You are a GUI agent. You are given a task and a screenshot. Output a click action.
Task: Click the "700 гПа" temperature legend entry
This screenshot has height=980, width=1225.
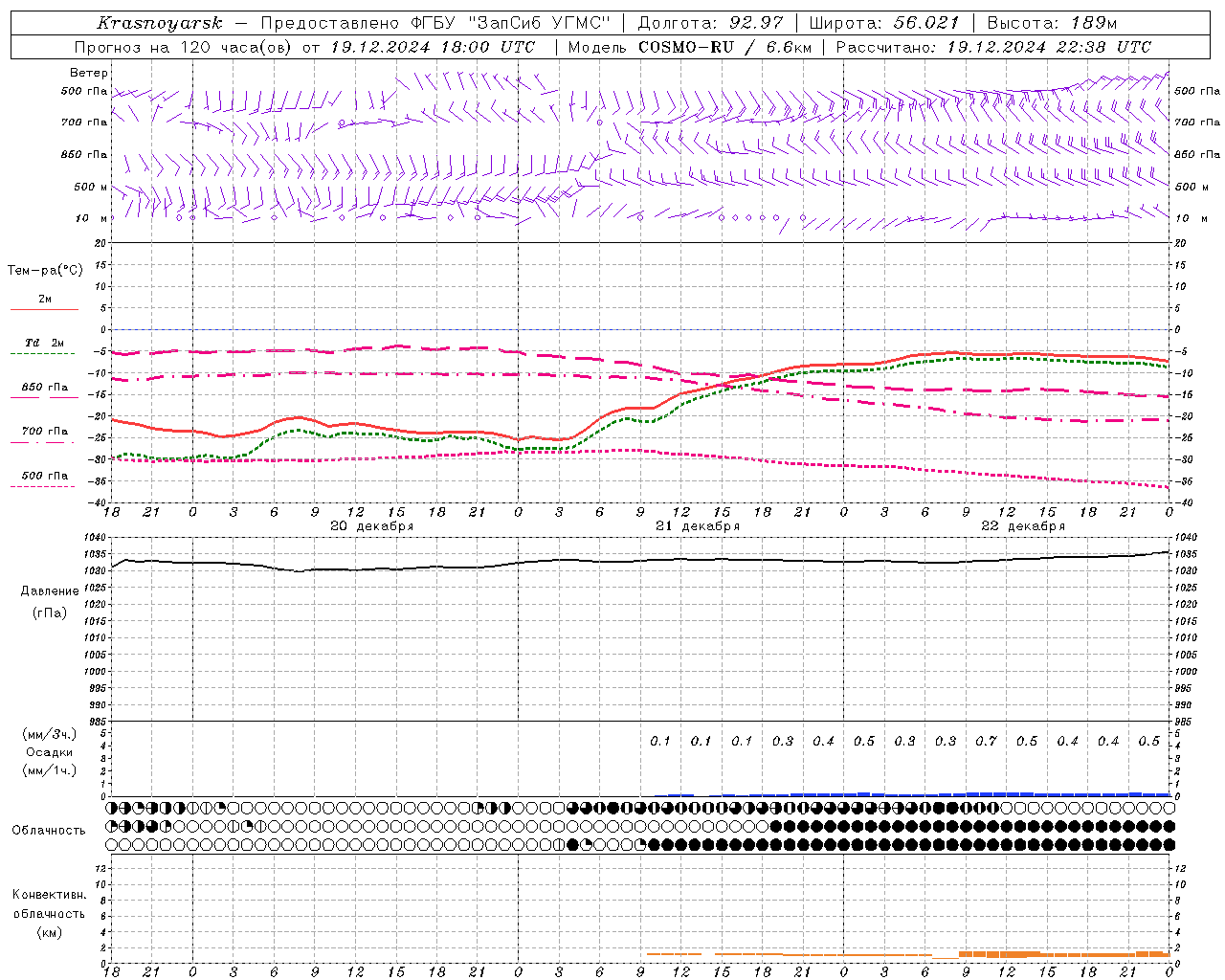(45, 432)
